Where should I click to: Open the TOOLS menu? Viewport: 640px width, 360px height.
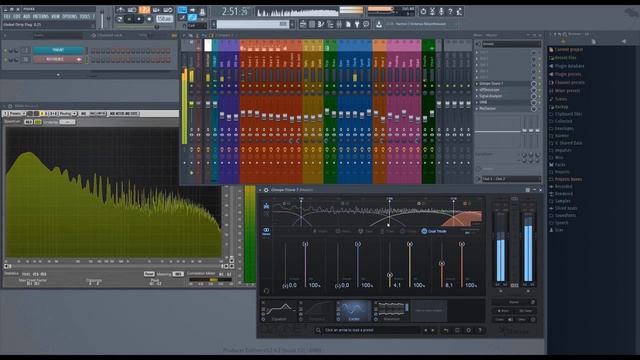[84, 17]
